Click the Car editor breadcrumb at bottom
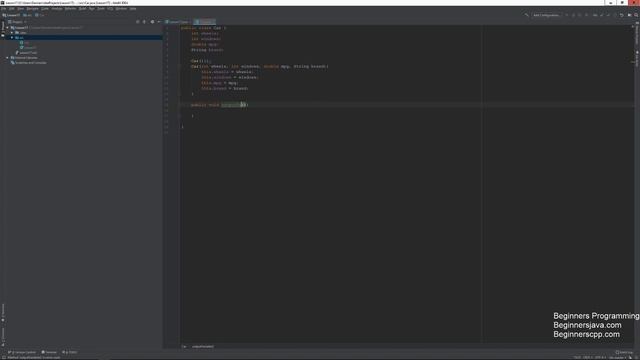The image size is (640, 360). click(184, 347)
